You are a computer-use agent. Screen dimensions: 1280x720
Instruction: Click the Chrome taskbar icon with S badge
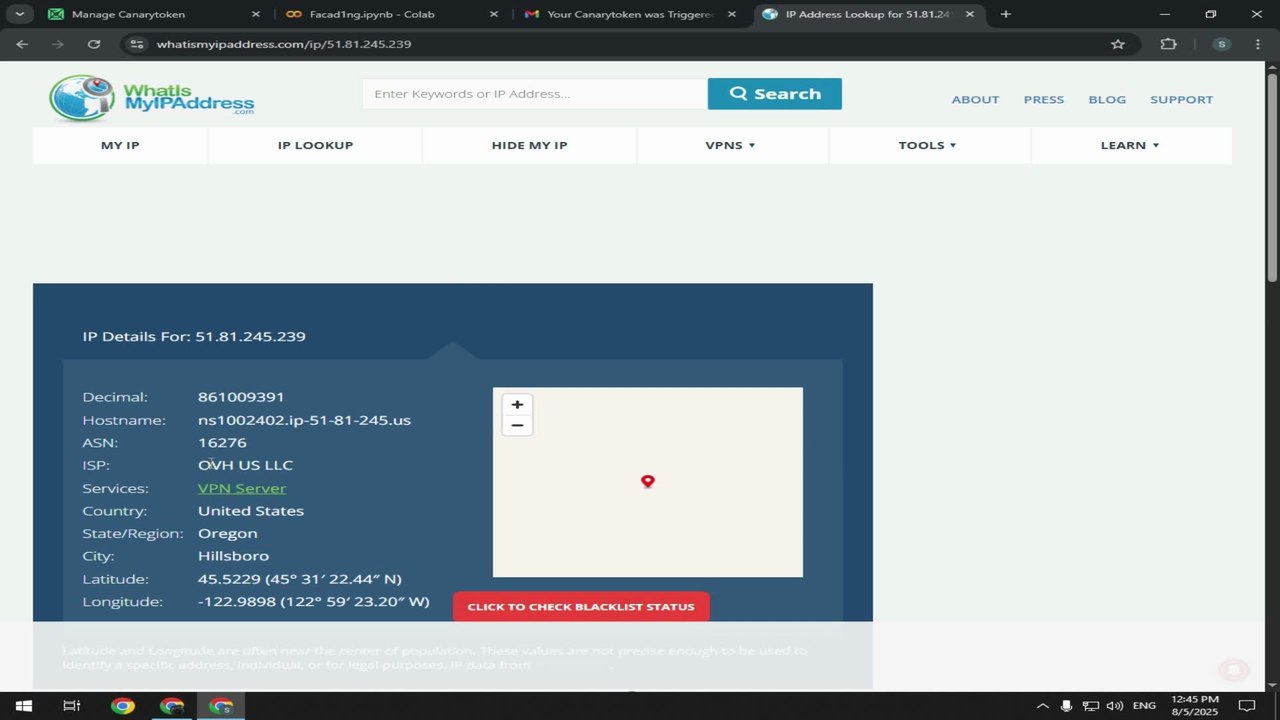click(x=221, y=706)
